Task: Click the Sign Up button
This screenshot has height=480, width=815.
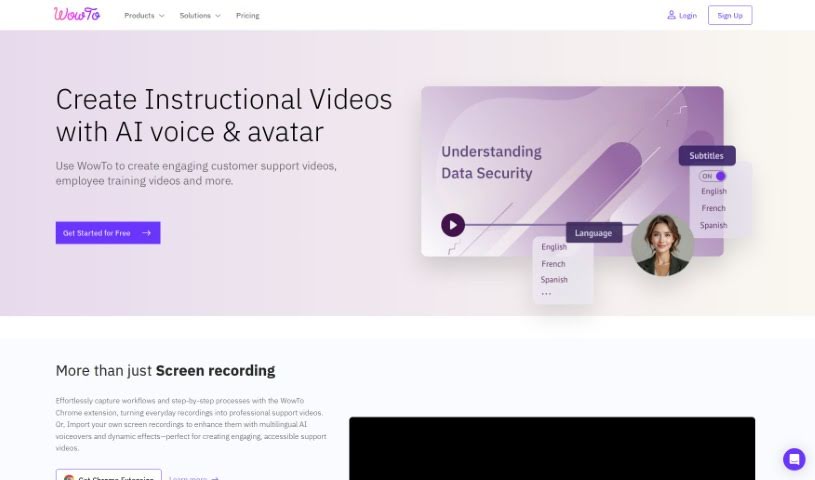Action: [x=730, y=15]
